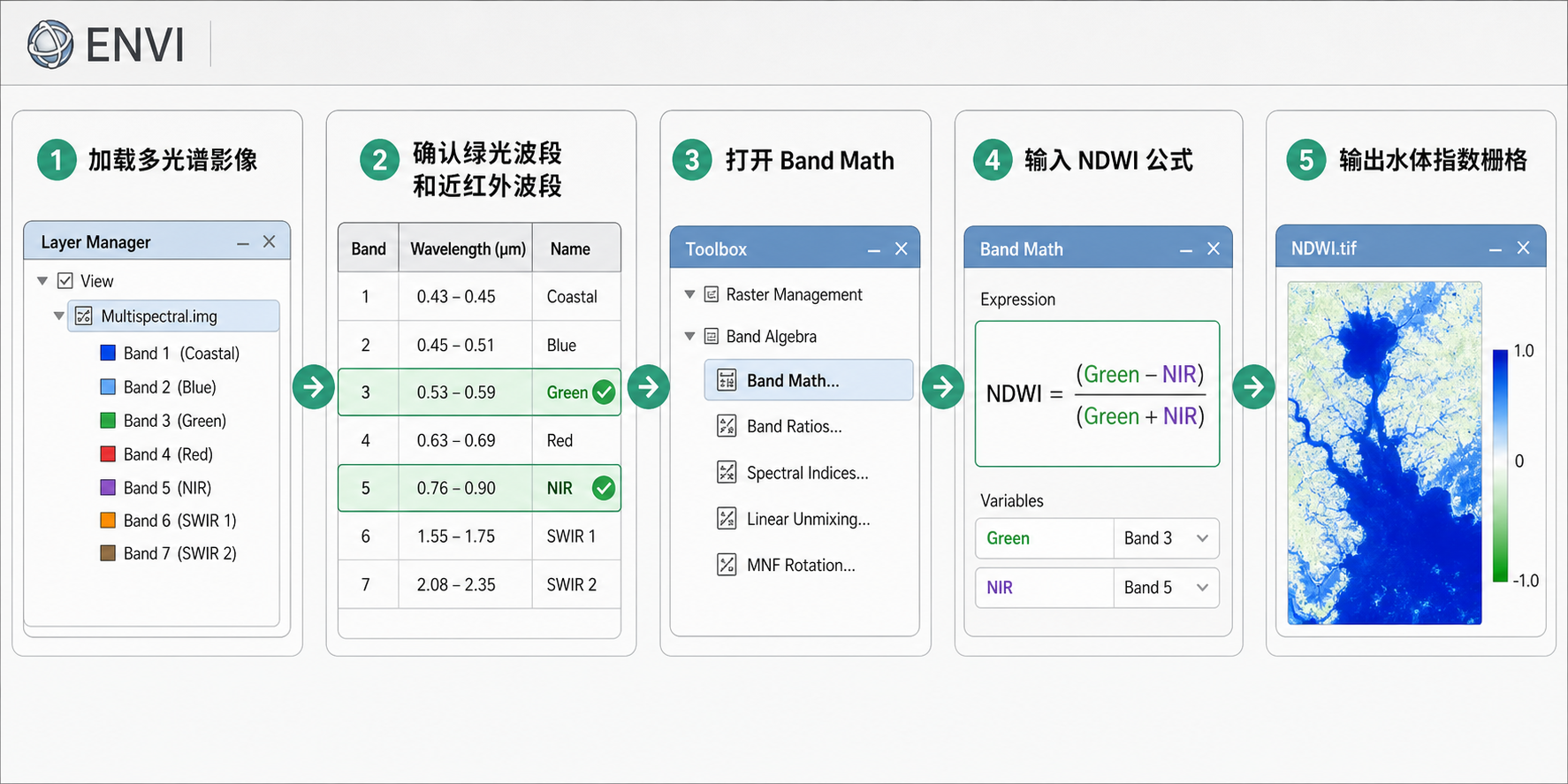
Task: Click the Band 6 (SWIR 1) orange swatch
Action: tap(108, 520)
